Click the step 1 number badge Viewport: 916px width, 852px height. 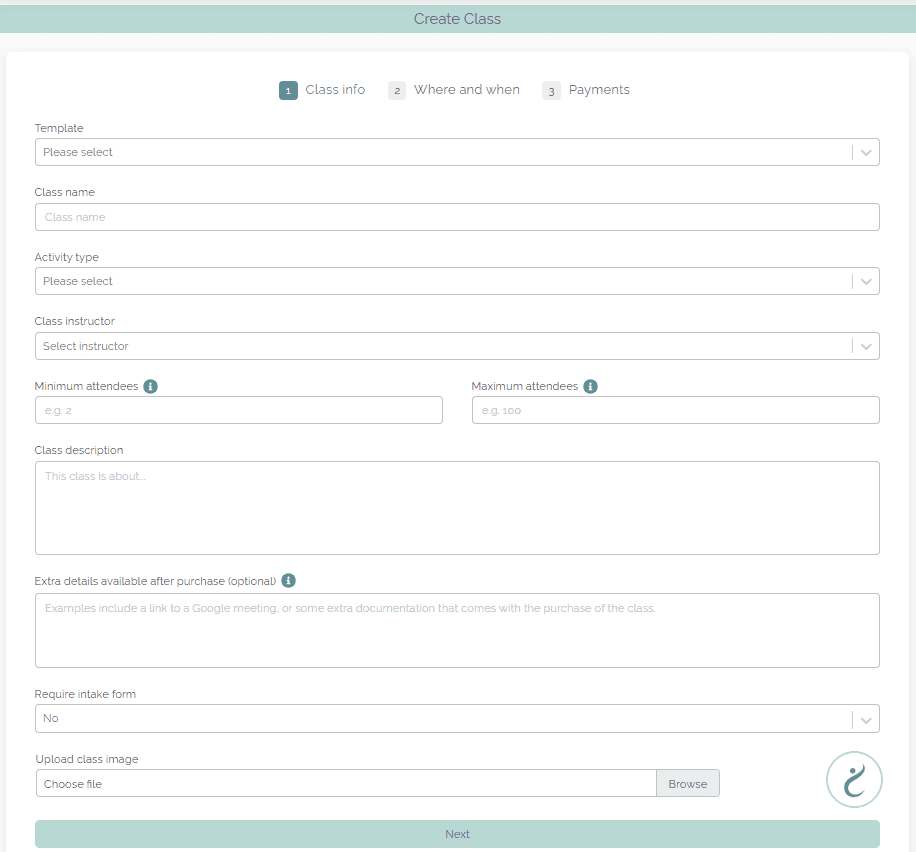[288, 91]
